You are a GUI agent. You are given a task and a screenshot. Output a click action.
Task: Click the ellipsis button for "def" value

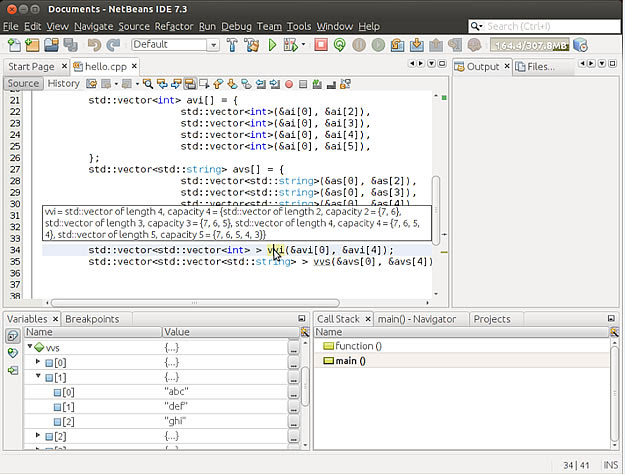coord(294,407)
